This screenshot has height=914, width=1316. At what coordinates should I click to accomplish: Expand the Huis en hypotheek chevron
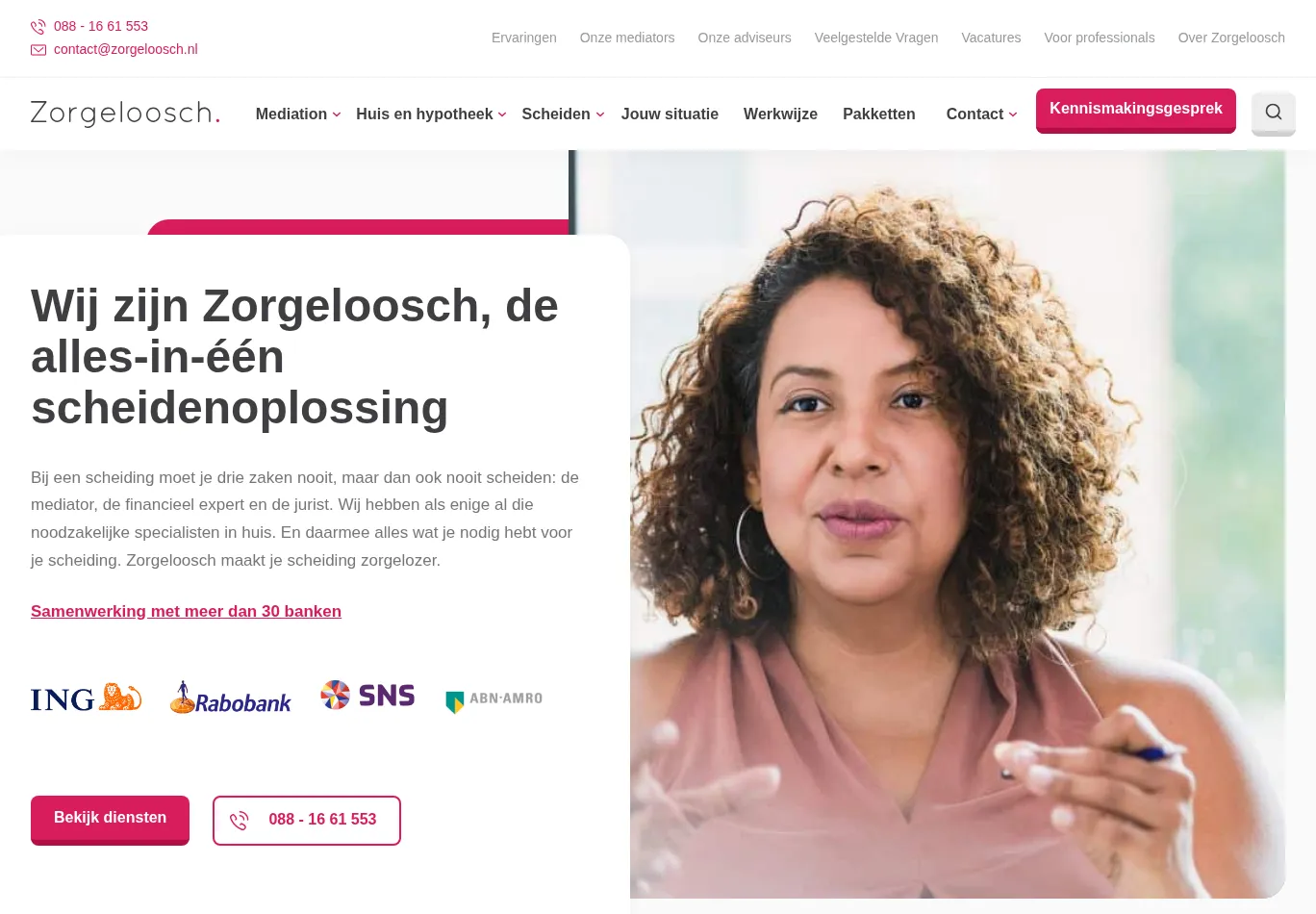[x=502, y=114]
